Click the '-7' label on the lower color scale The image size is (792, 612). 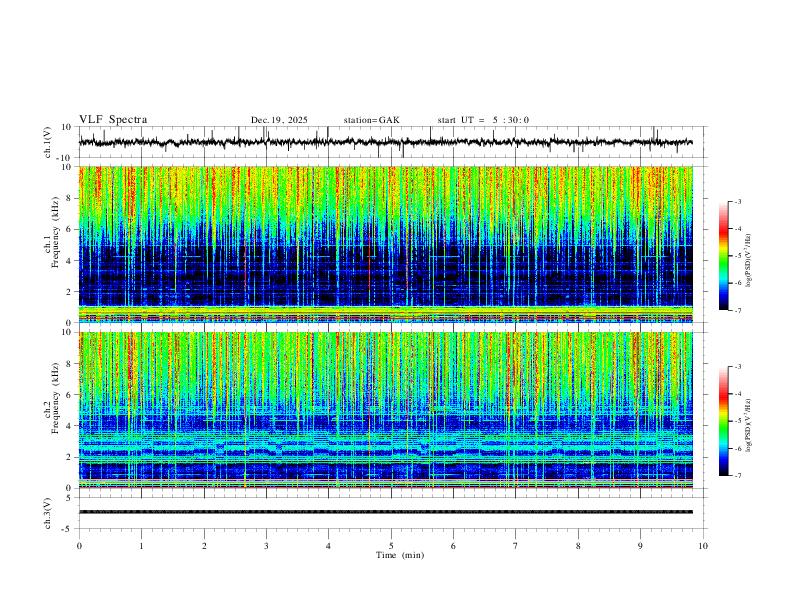click(x=737, y=476)
